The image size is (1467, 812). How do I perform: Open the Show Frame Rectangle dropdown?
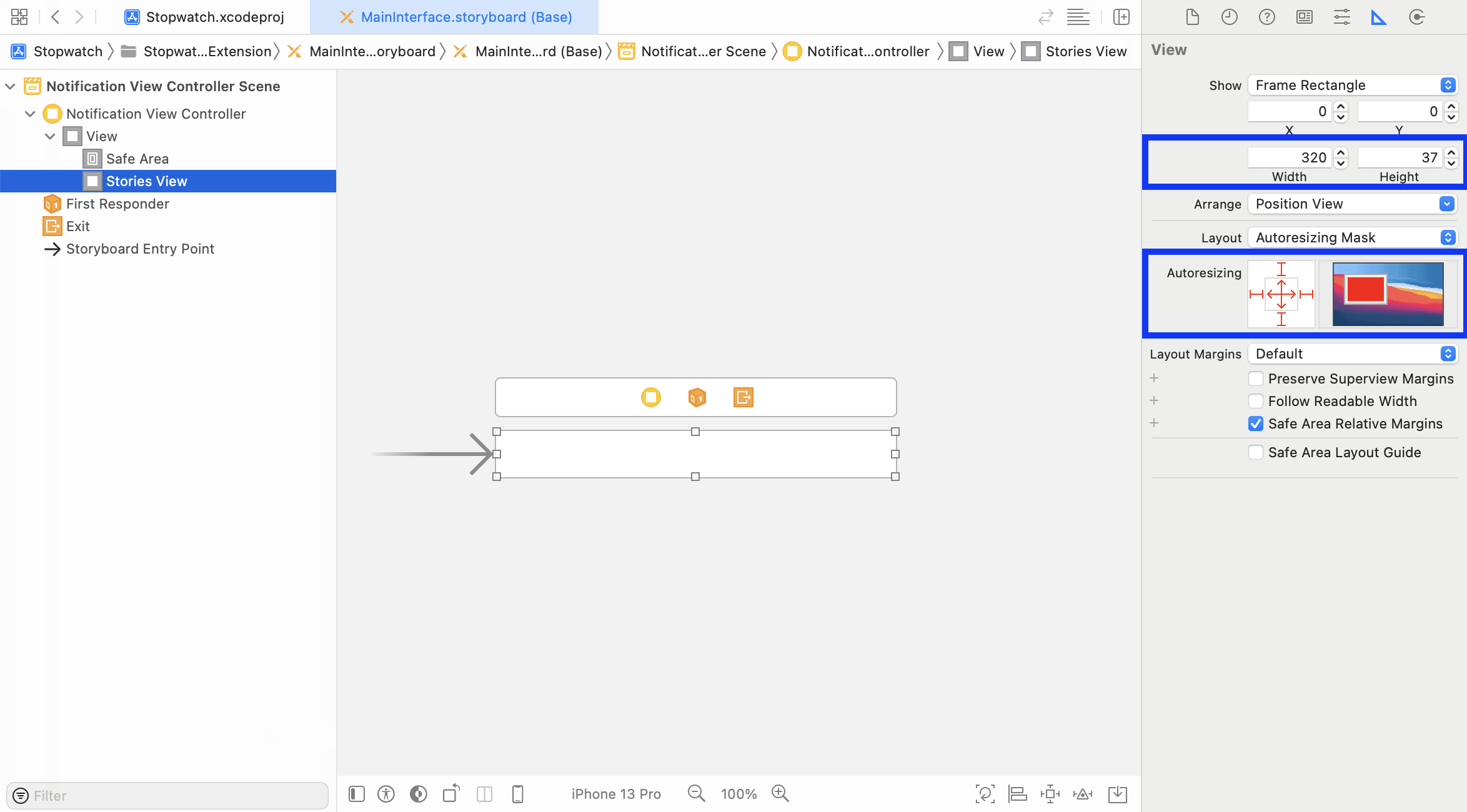point(1353,85)
